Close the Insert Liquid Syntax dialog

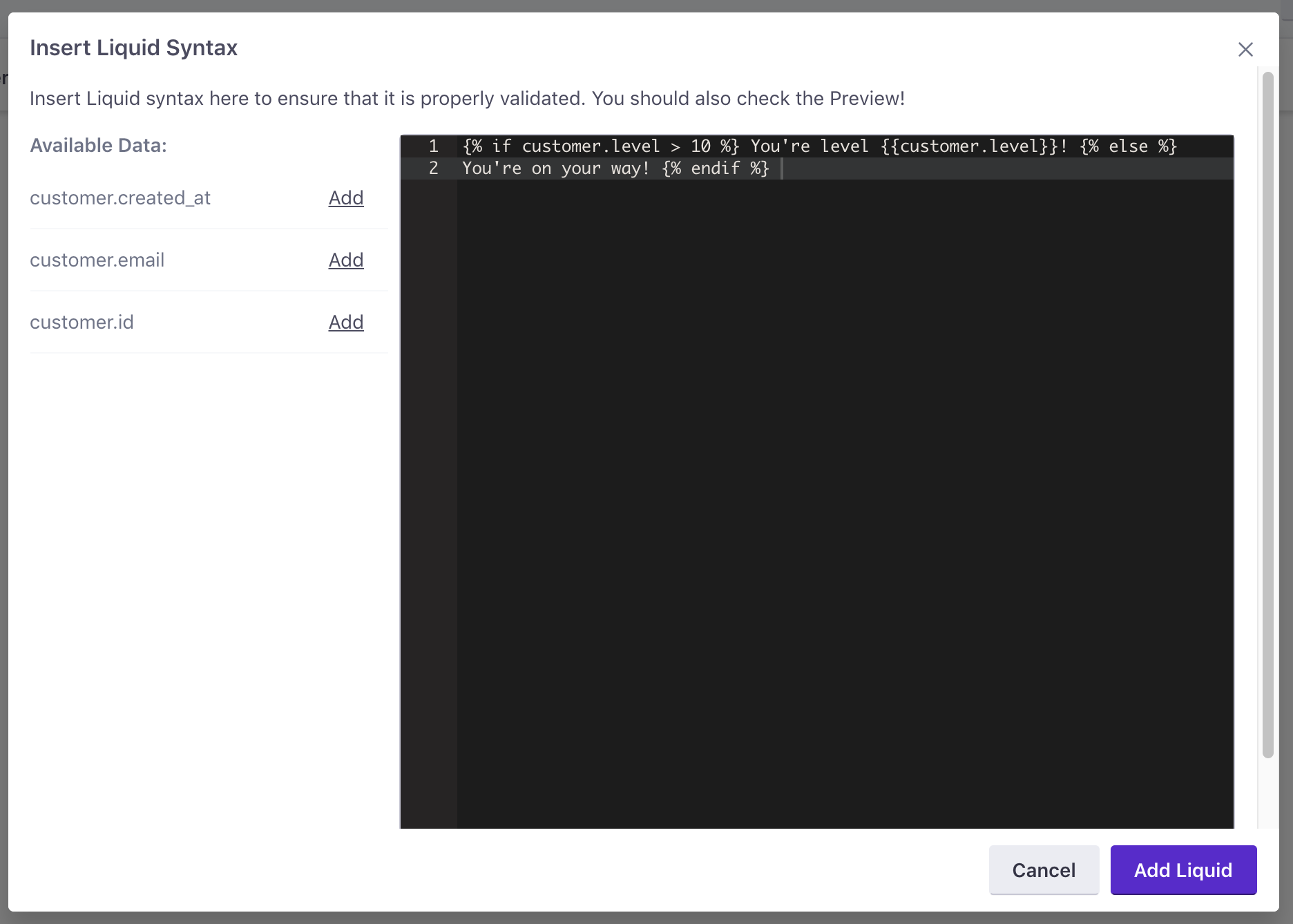(x=1245, y=50)
